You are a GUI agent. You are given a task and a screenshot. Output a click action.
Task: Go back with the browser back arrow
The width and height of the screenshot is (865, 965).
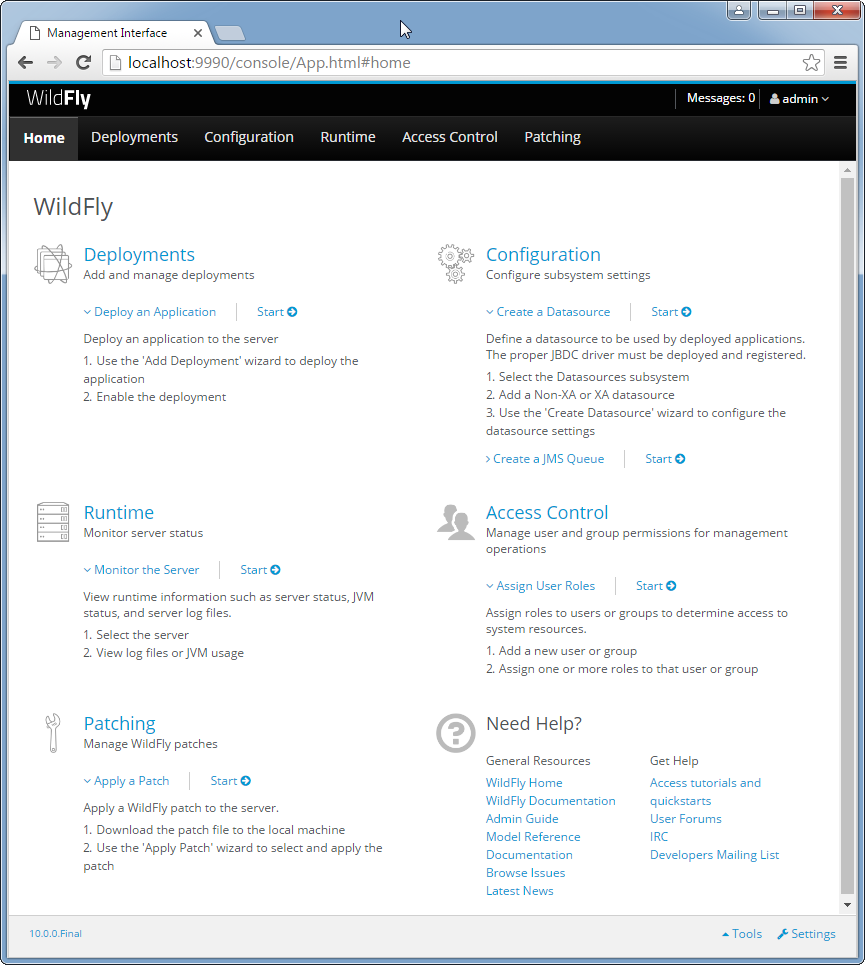(x=25, y=62)
